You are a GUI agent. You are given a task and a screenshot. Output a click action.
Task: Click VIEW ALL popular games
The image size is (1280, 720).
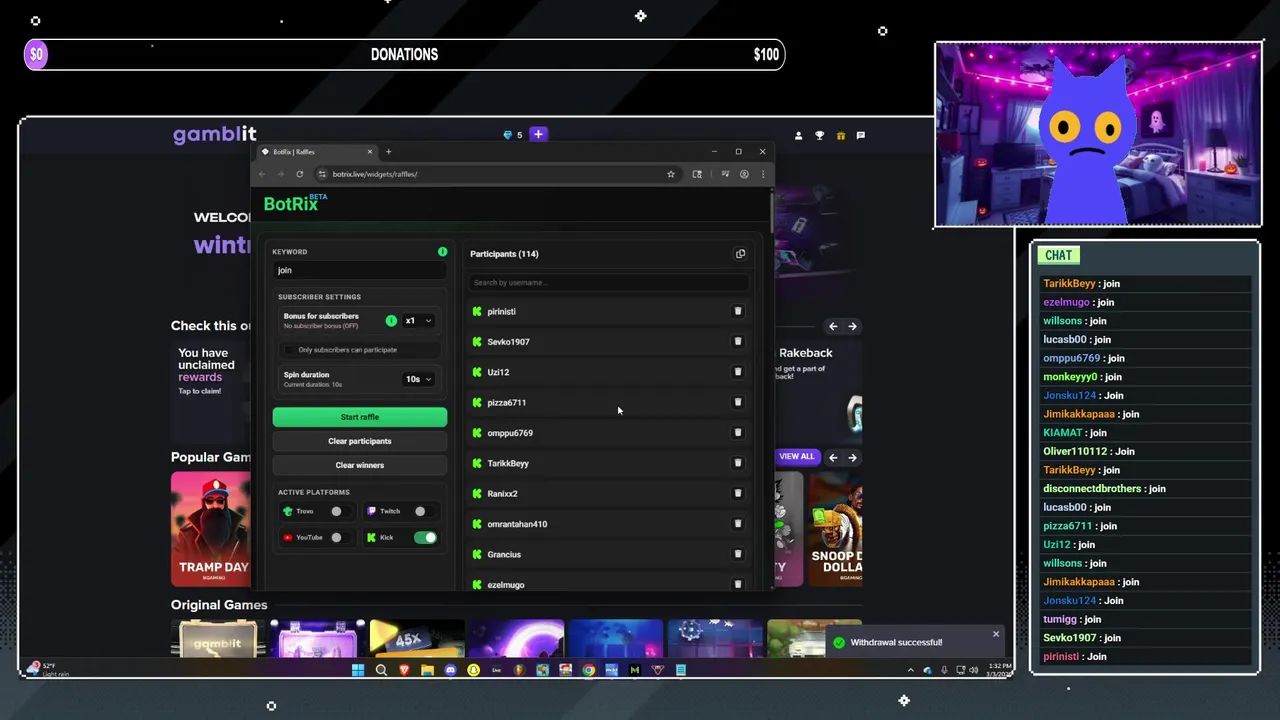pos(797,456)
